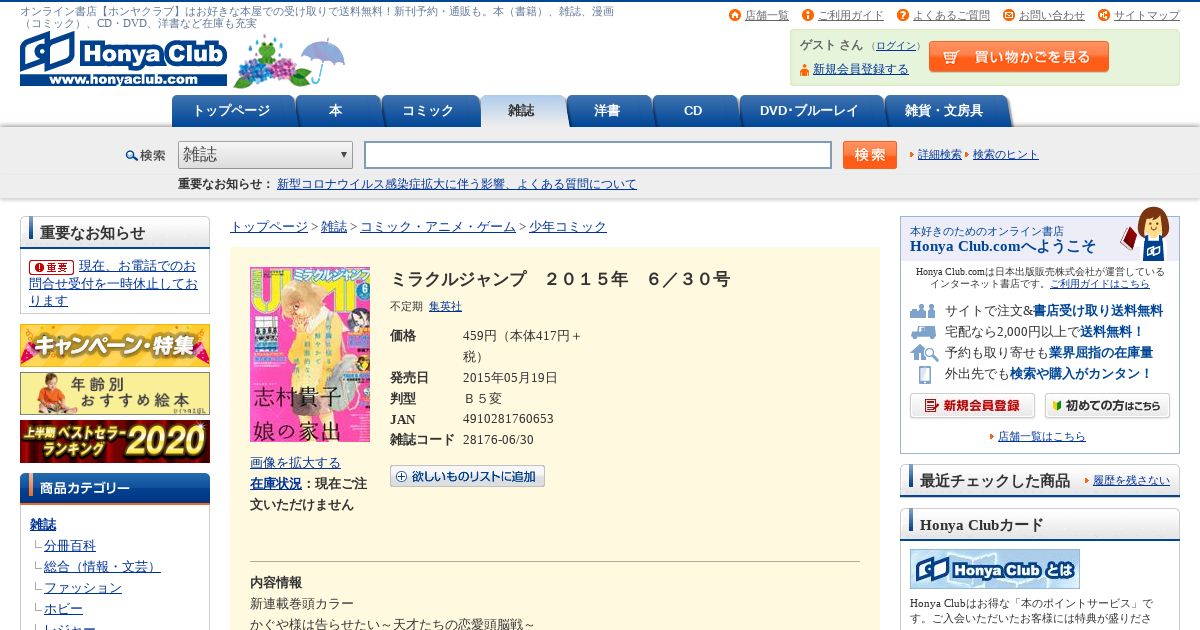Switch to 洋書 tab
Image resolution: width=1200 pixels, height=630 pixels.
607,111
